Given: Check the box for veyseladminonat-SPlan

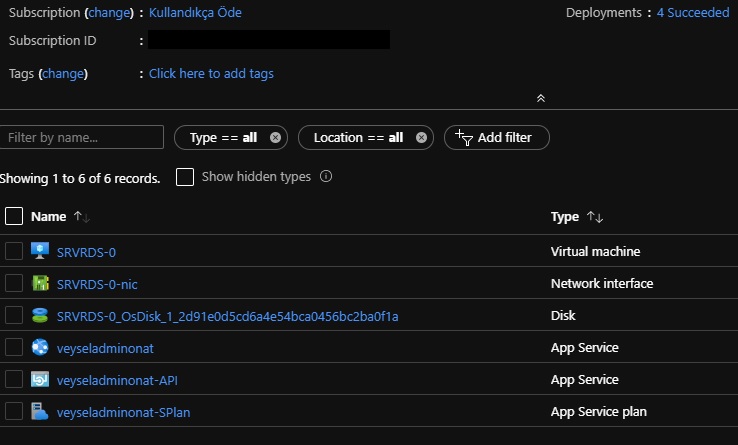Looking at the screenshot, I should [14, 411].
